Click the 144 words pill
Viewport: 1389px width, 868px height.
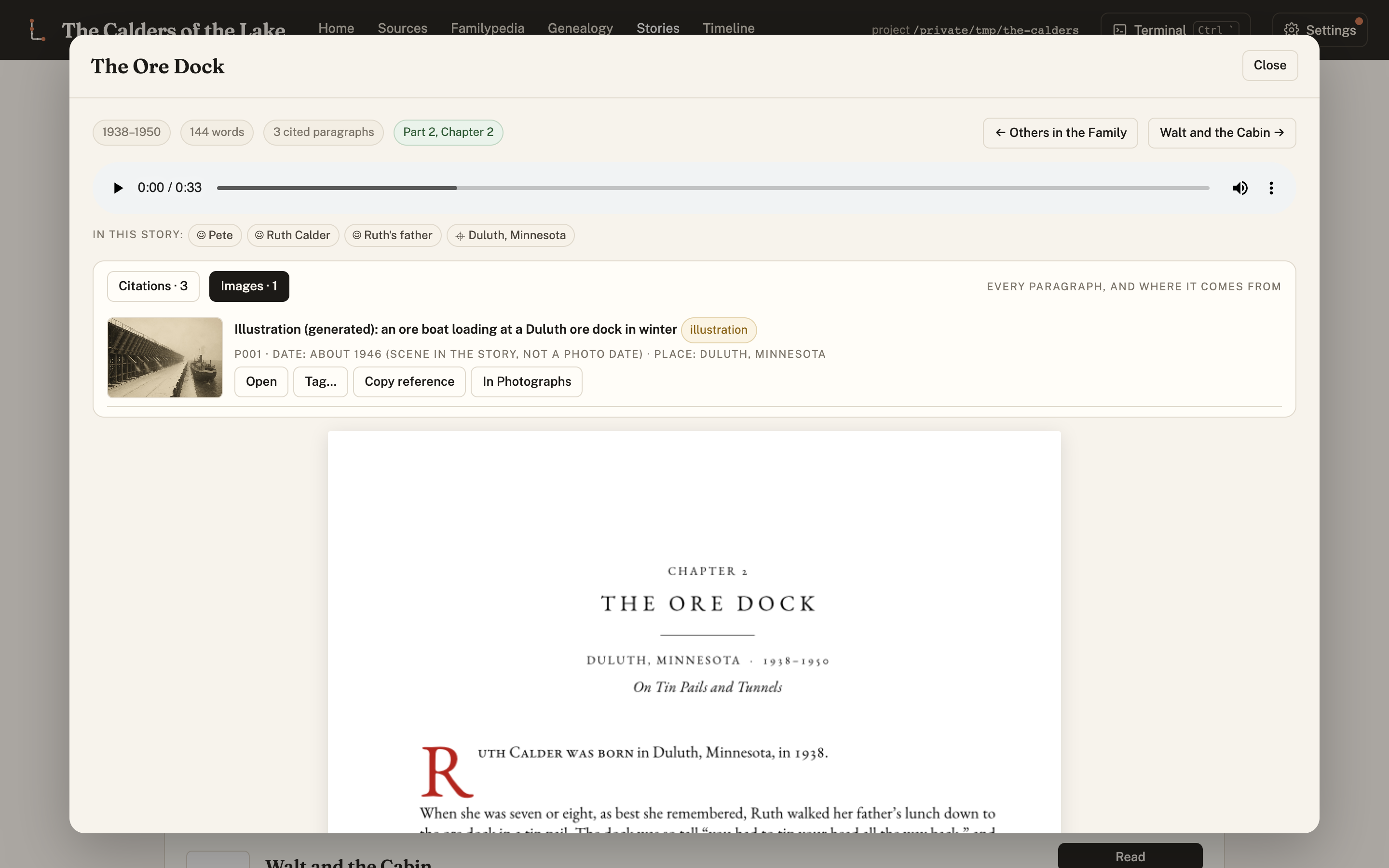point(217,133)
